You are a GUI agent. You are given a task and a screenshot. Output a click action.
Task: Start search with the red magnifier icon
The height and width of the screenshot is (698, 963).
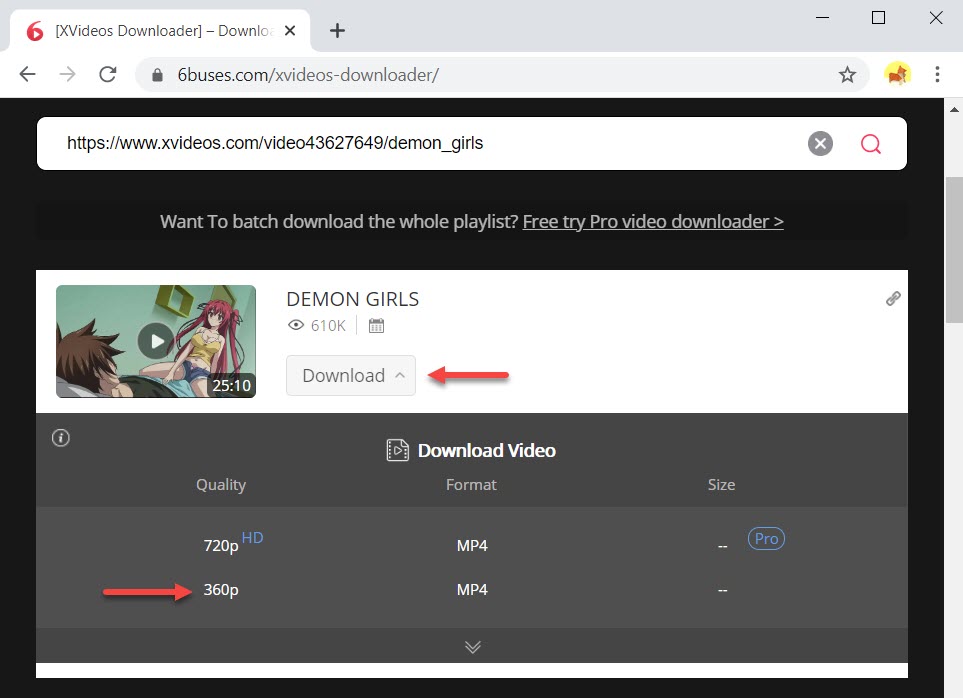(870, 144)
